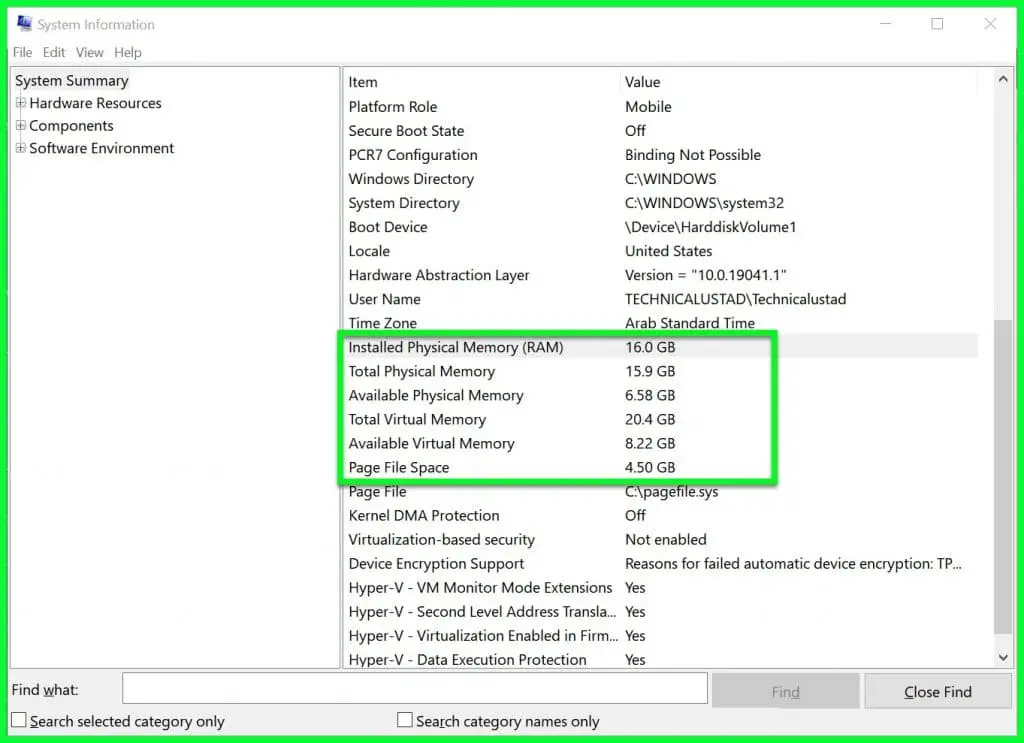Enable Search category names only
The height and width of the screenshot is (743, 1024).
405,720
